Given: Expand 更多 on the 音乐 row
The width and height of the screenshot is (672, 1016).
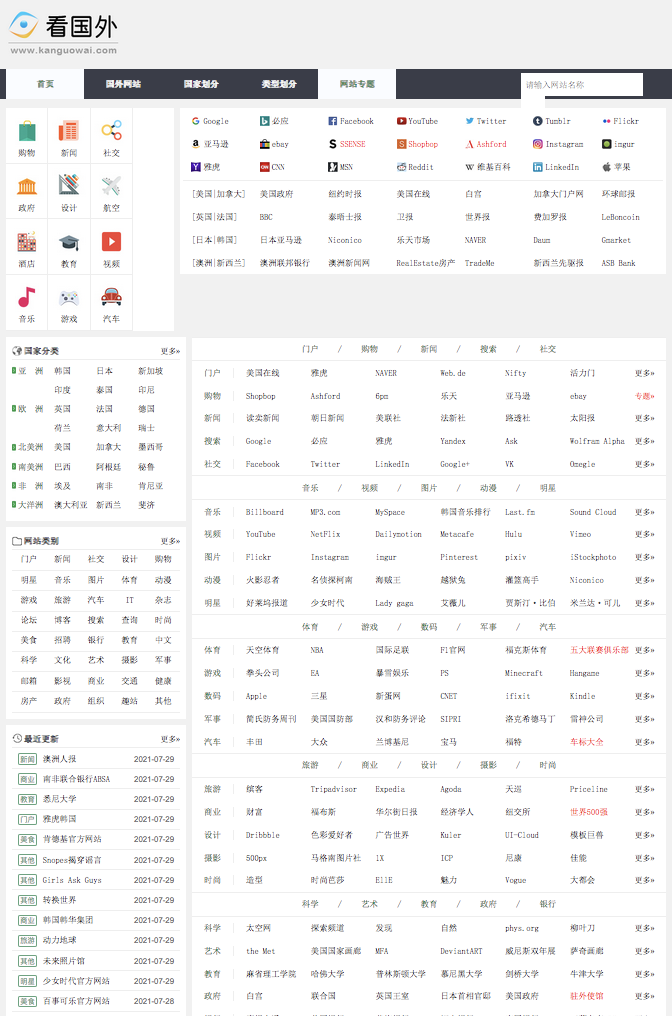Looking at the screenshot, I should 645,512.
